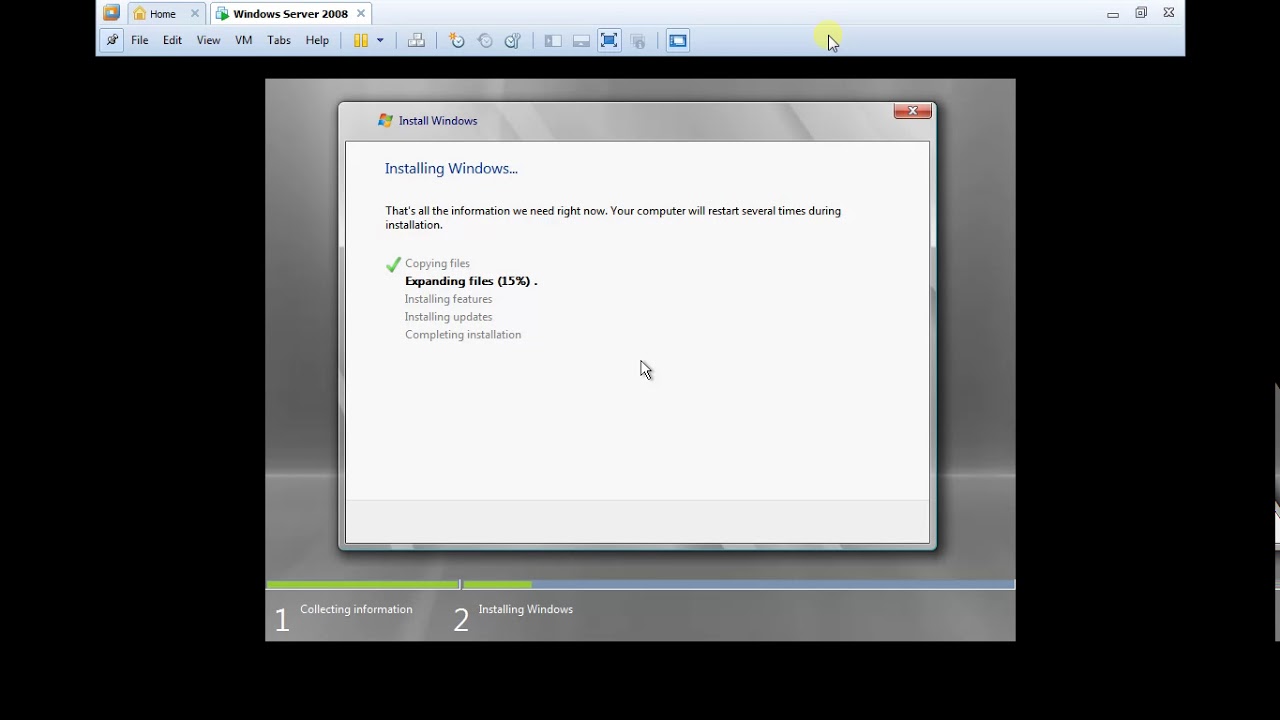Click the Unity mode icon
The width and height of the screenshot is (1280, 720).
click(x=638, y=41)
